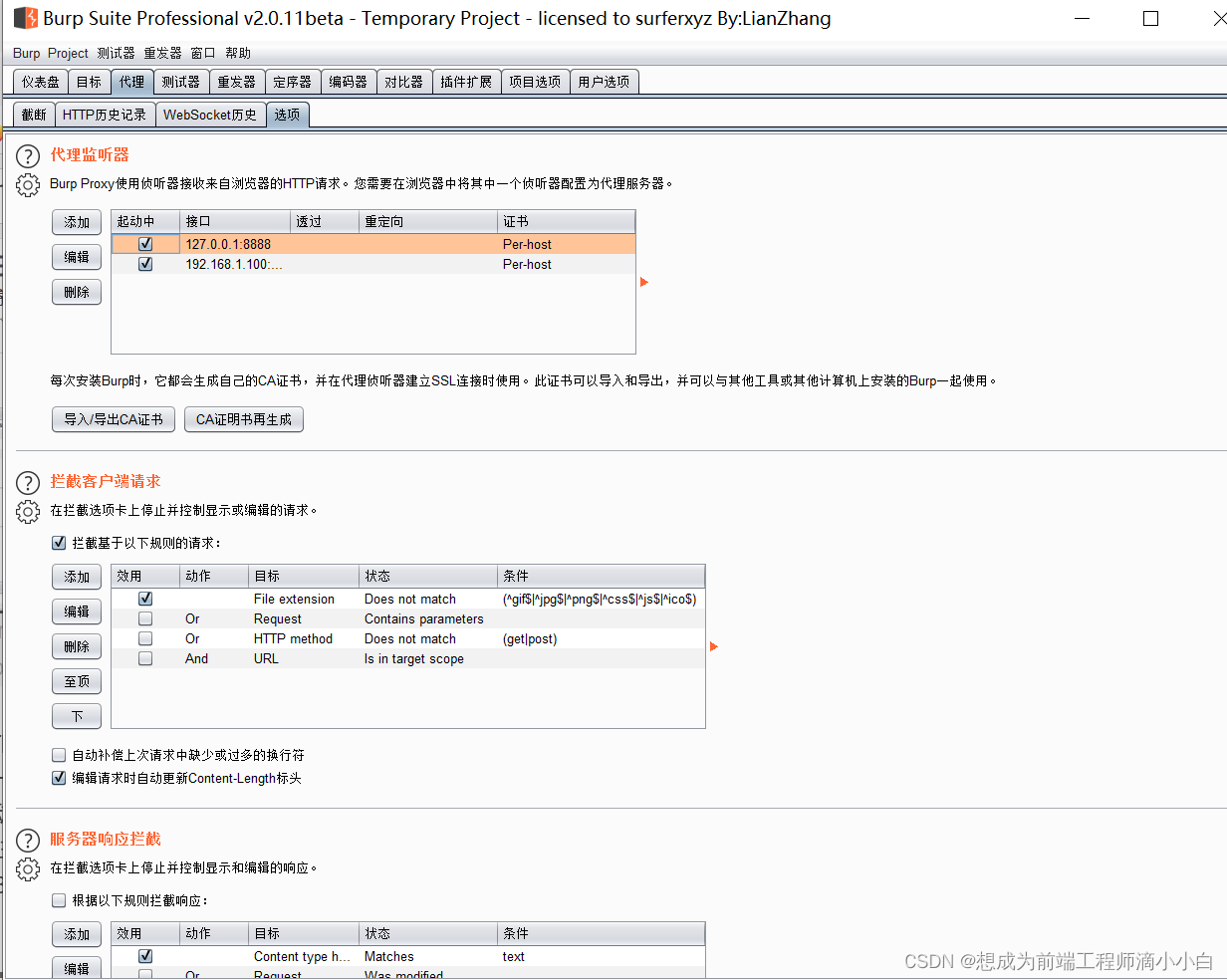Switch to the 定序器 tab
This screenshot has height=980, width=1227.
pyautogui.click(x=292, y=83)
